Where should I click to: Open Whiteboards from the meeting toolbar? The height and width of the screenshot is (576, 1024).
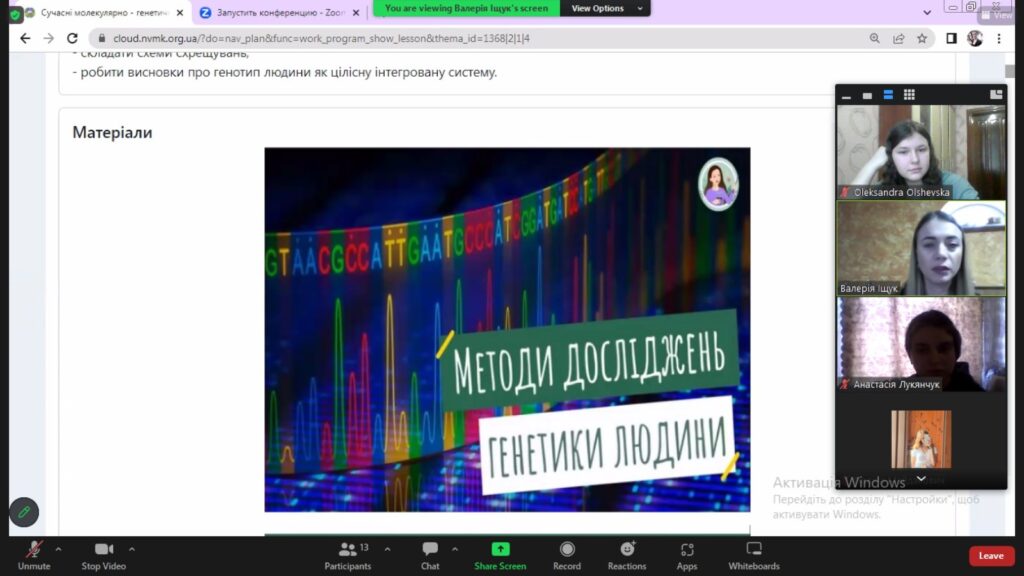coord(754,554)
